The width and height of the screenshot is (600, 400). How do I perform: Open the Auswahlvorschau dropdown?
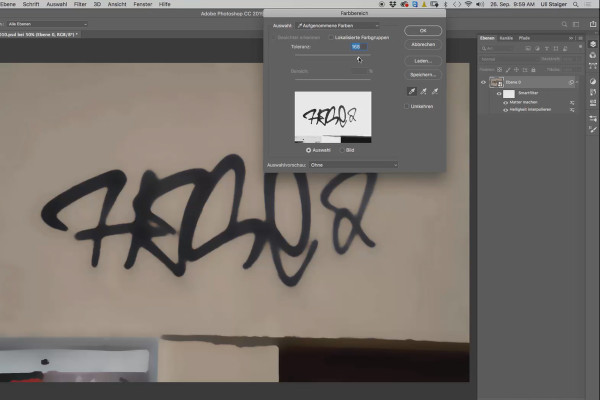[x=354, y=165]
